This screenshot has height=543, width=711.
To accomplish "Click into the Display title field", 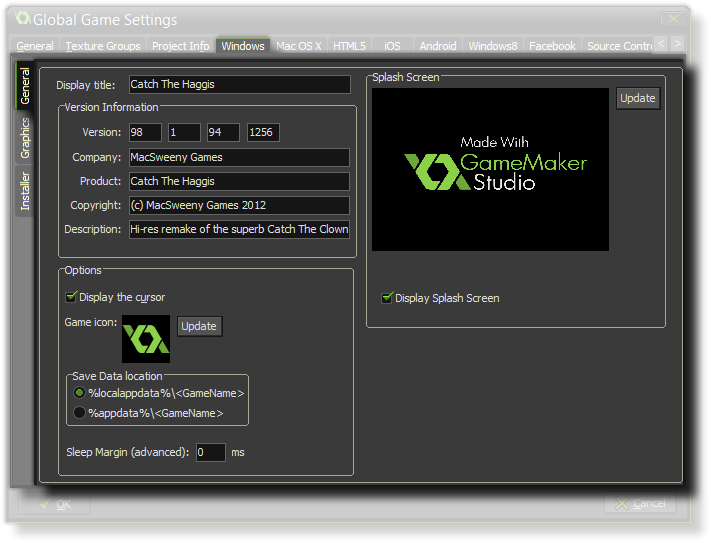I will point(239,85).
